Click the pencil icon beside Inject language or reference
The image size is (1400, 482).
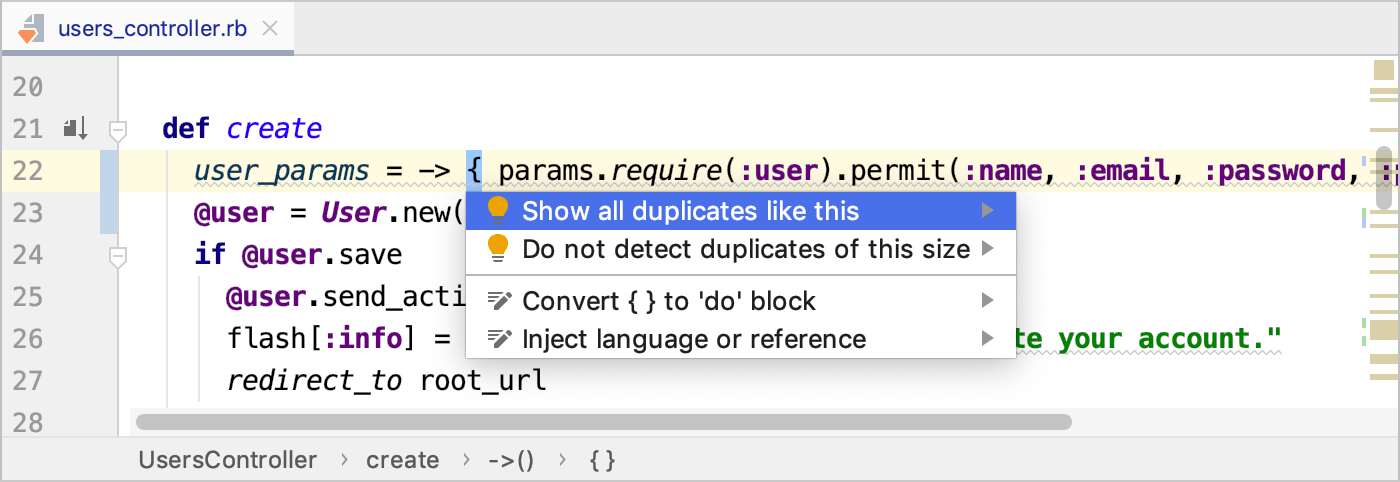click(x=498, y=339)
